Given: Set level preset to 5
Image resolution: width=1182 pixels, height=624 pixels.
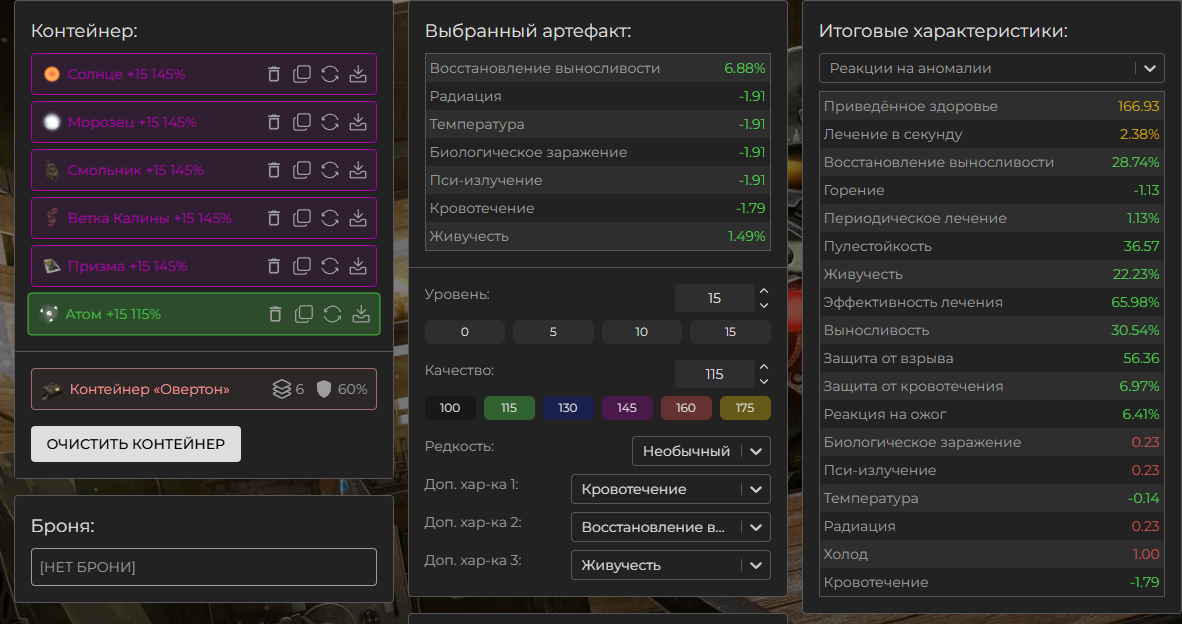Looking at the screenshot, I should pyautogui.click(x=553, y=332).
